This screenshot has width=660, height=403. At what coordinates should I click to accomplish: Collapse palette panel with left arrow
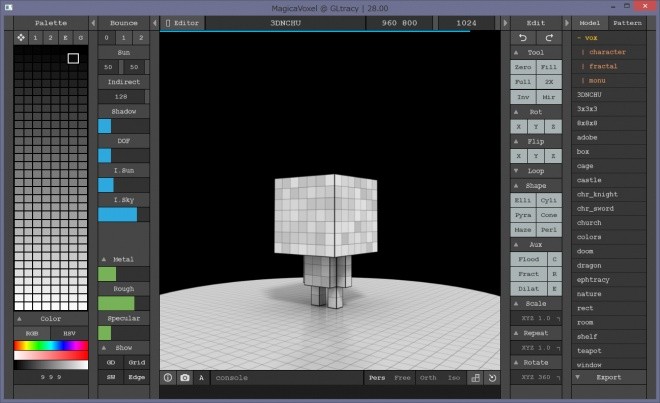point(93,23)
